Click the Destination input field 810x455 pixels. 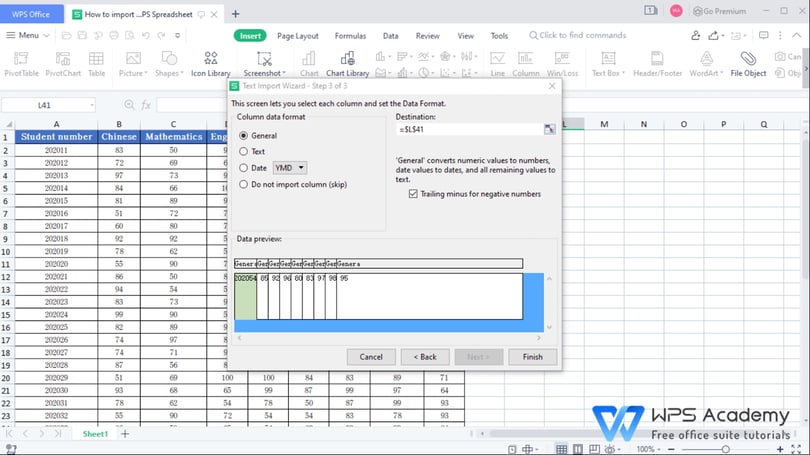pos(468,130)
